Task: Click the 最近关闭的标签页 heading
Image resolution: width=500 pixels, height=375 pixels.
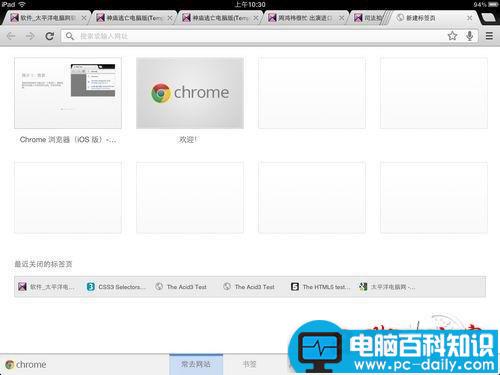Action: [x=43, y=264]
